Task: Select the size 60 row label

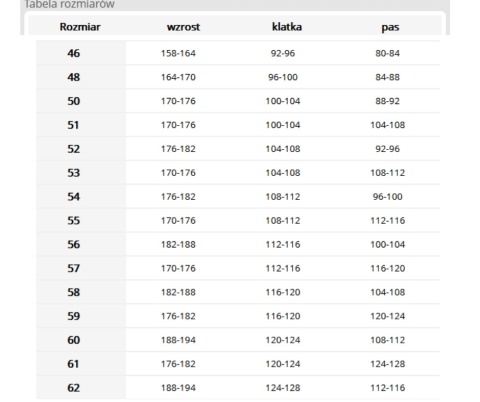Action: tap(74, 340)
